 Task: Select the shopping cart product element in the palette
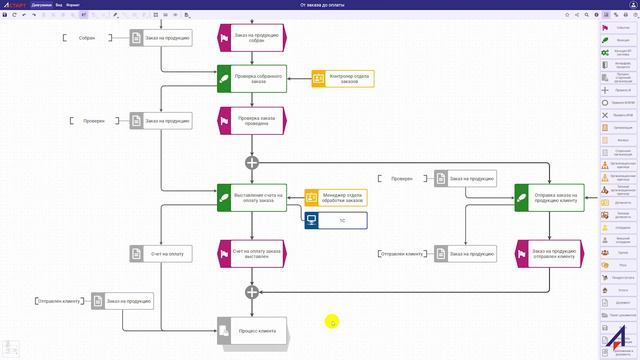coord(618,278)
